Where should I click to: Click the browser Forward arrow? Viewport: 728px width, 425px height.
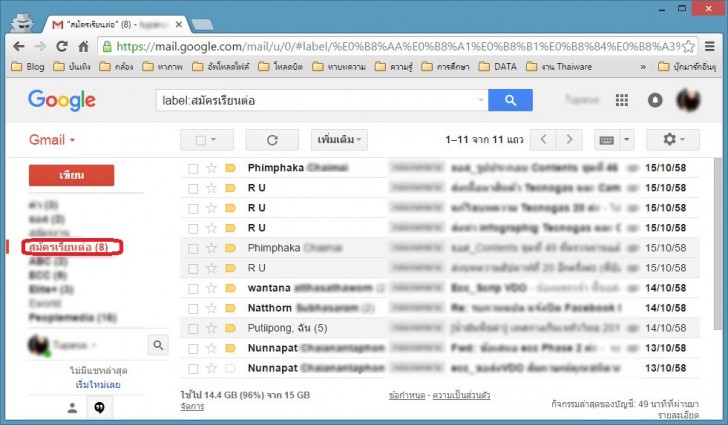click(x=40, y=46)
